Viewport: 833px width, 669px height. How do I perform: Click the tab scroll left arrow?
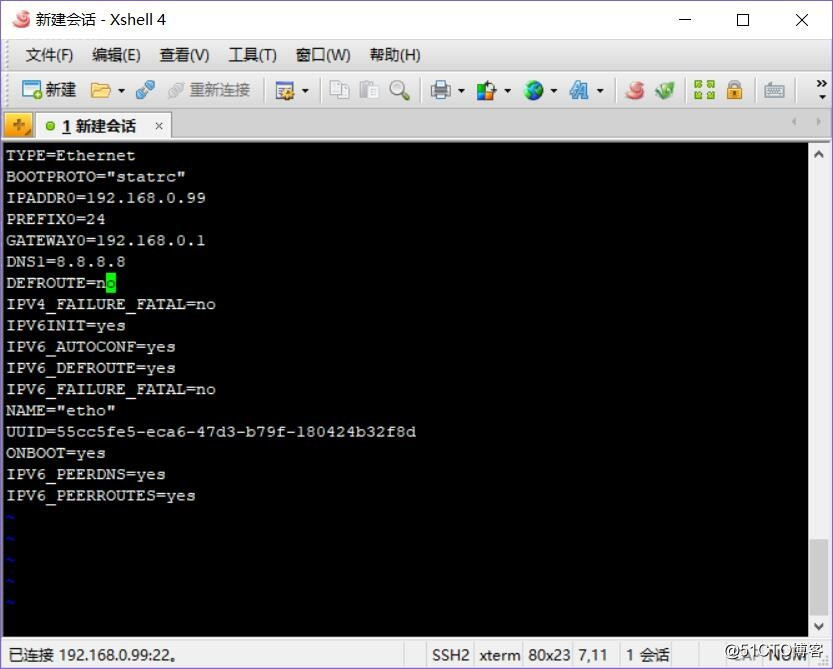[x=794, y=122]
